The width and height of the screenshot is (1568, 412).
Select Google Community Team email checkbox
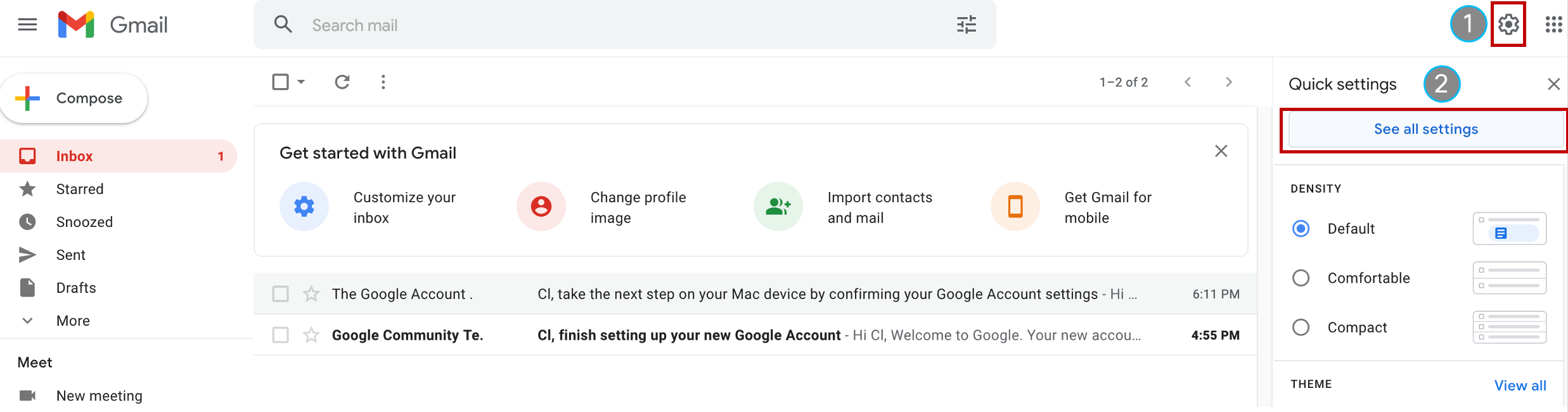(280, 335)
